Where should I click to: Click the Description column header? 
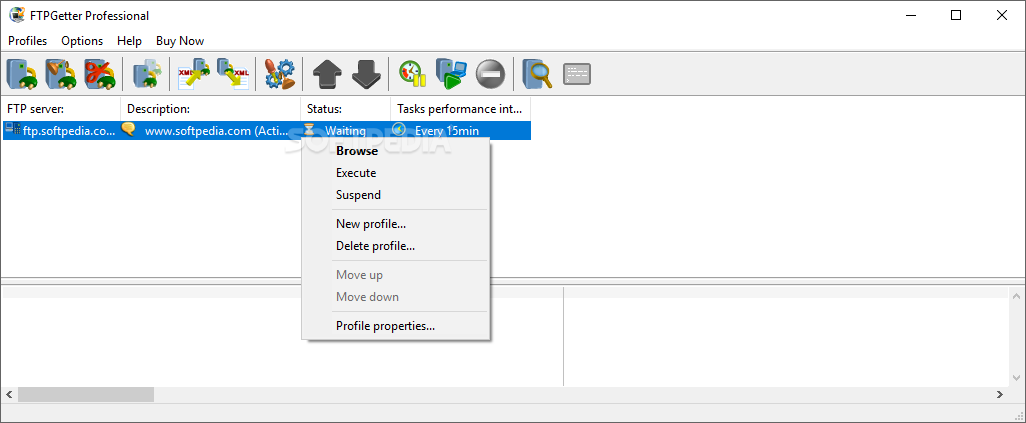click(x=211, y=109)
